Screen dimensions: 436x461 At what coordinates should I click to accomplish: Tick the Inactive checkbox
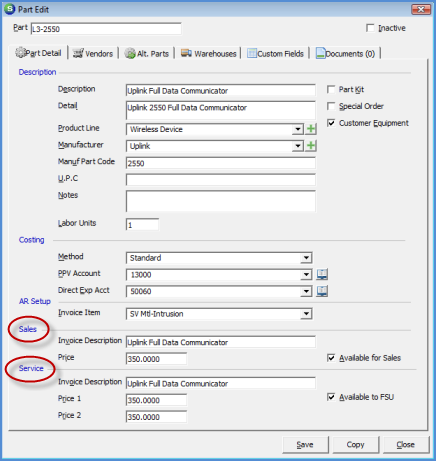coord(370,28)
